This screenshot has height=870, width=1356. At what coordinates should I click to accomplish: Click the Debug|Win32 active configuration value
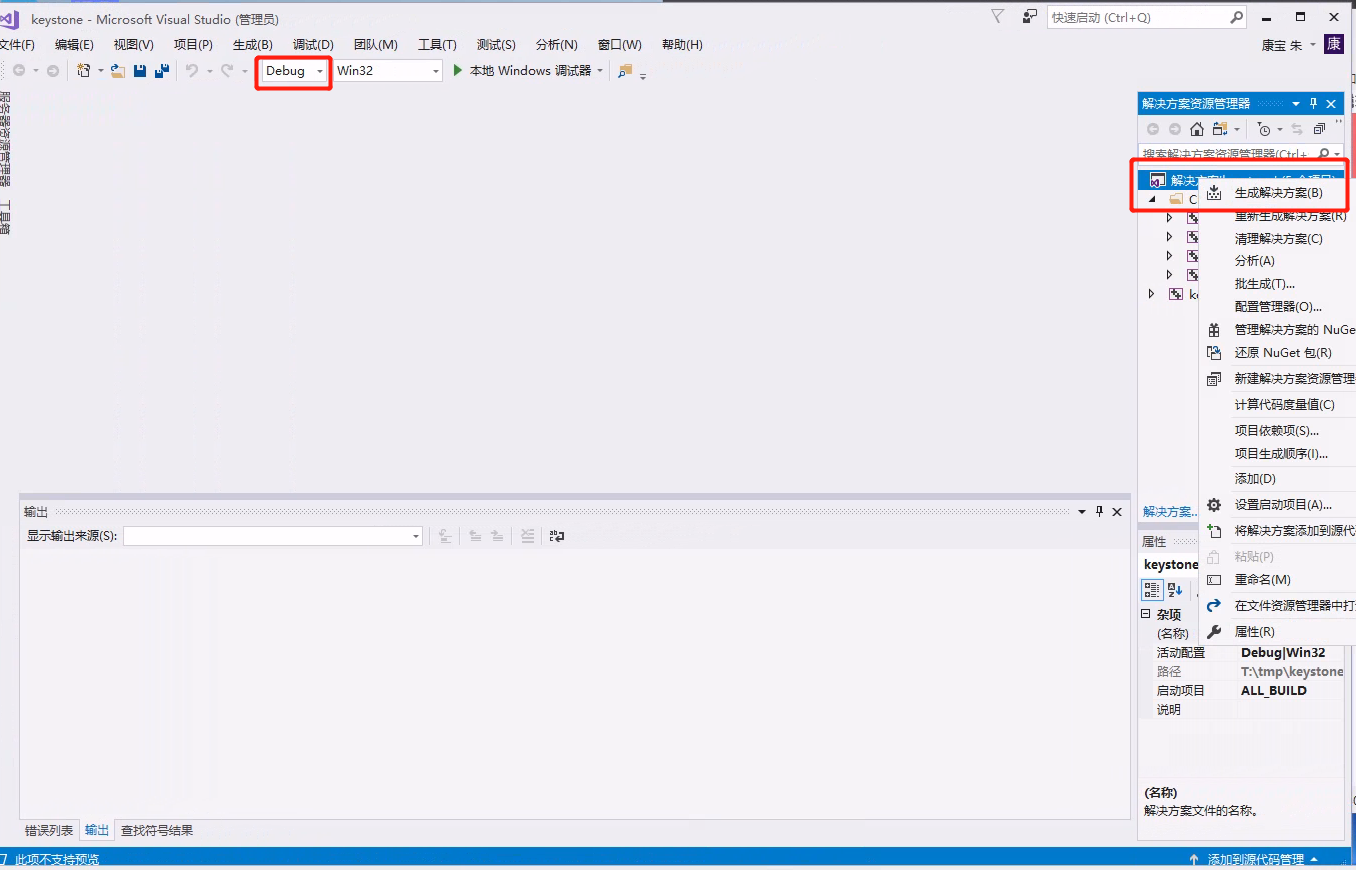[1283, 653]
